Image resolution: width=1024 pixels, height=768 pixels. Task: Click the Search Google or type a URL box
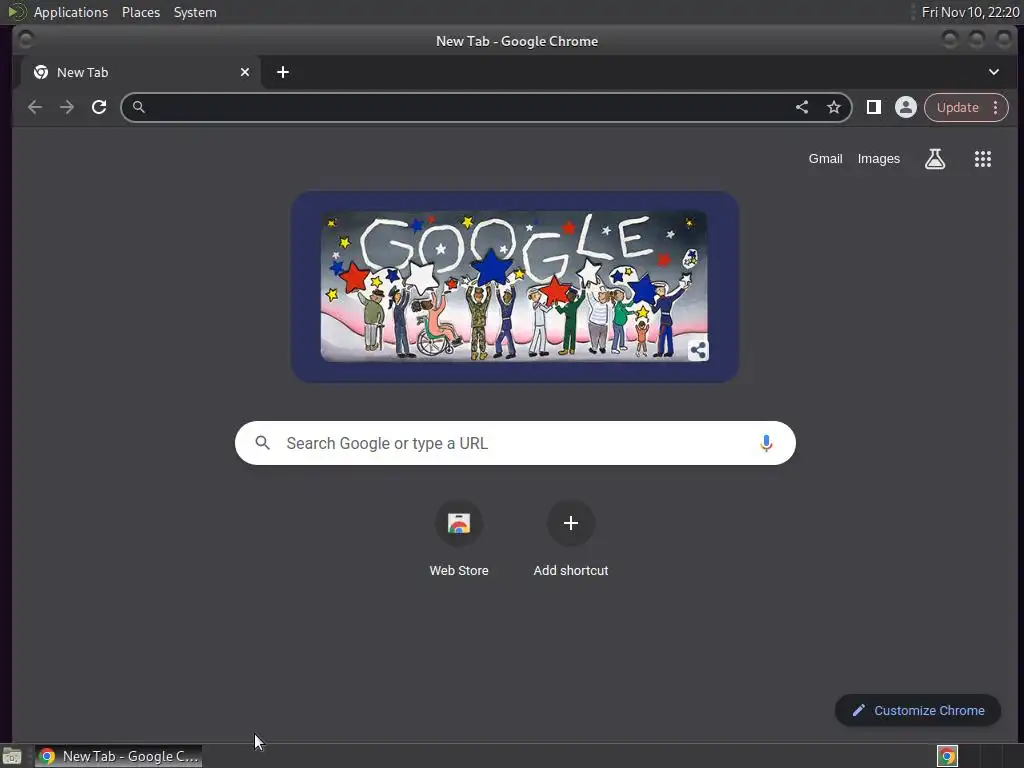515,443
